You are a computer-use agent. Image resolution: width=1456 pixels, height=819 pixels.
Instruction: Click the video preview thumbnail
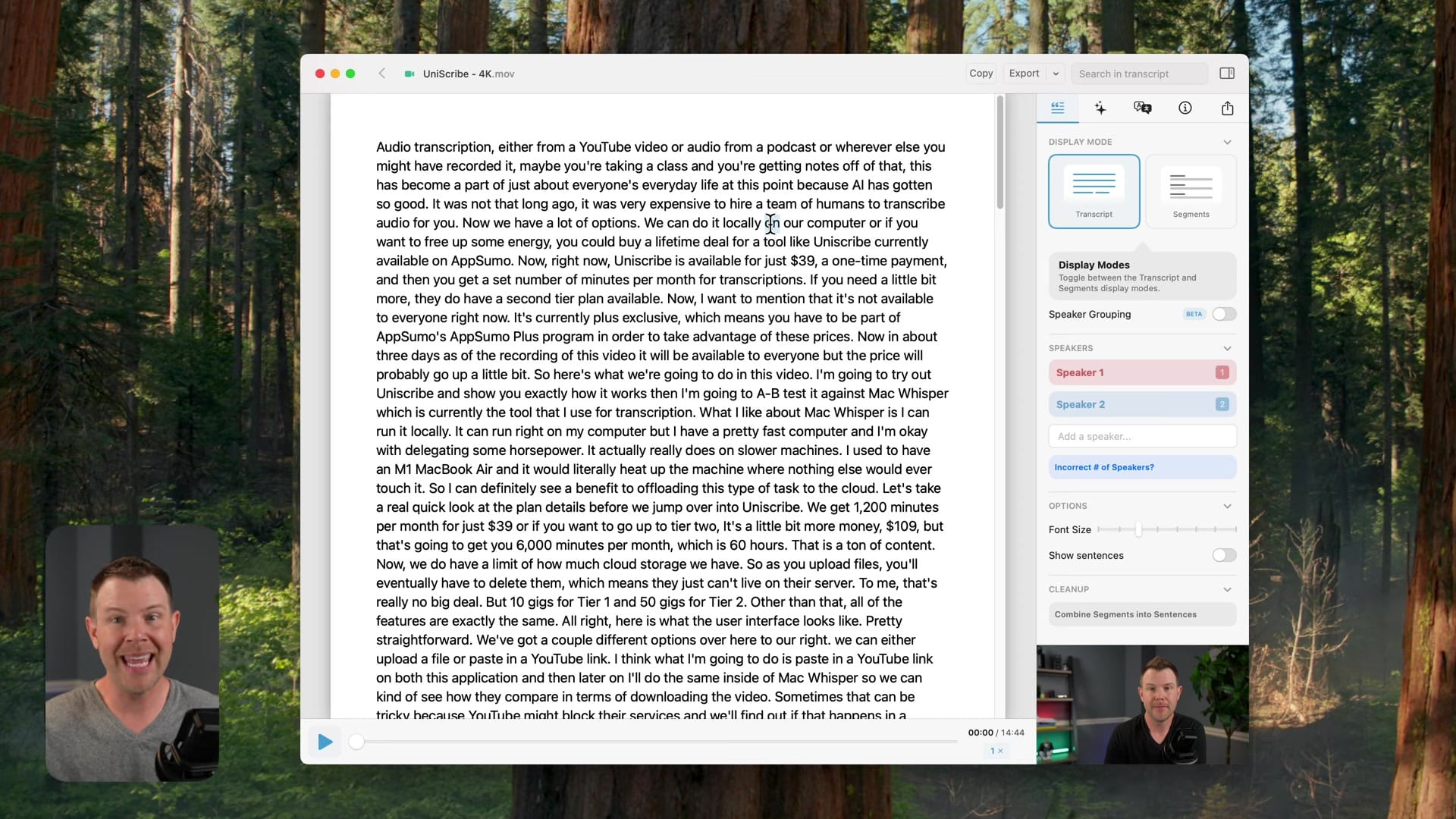[x=1142, y=704]
